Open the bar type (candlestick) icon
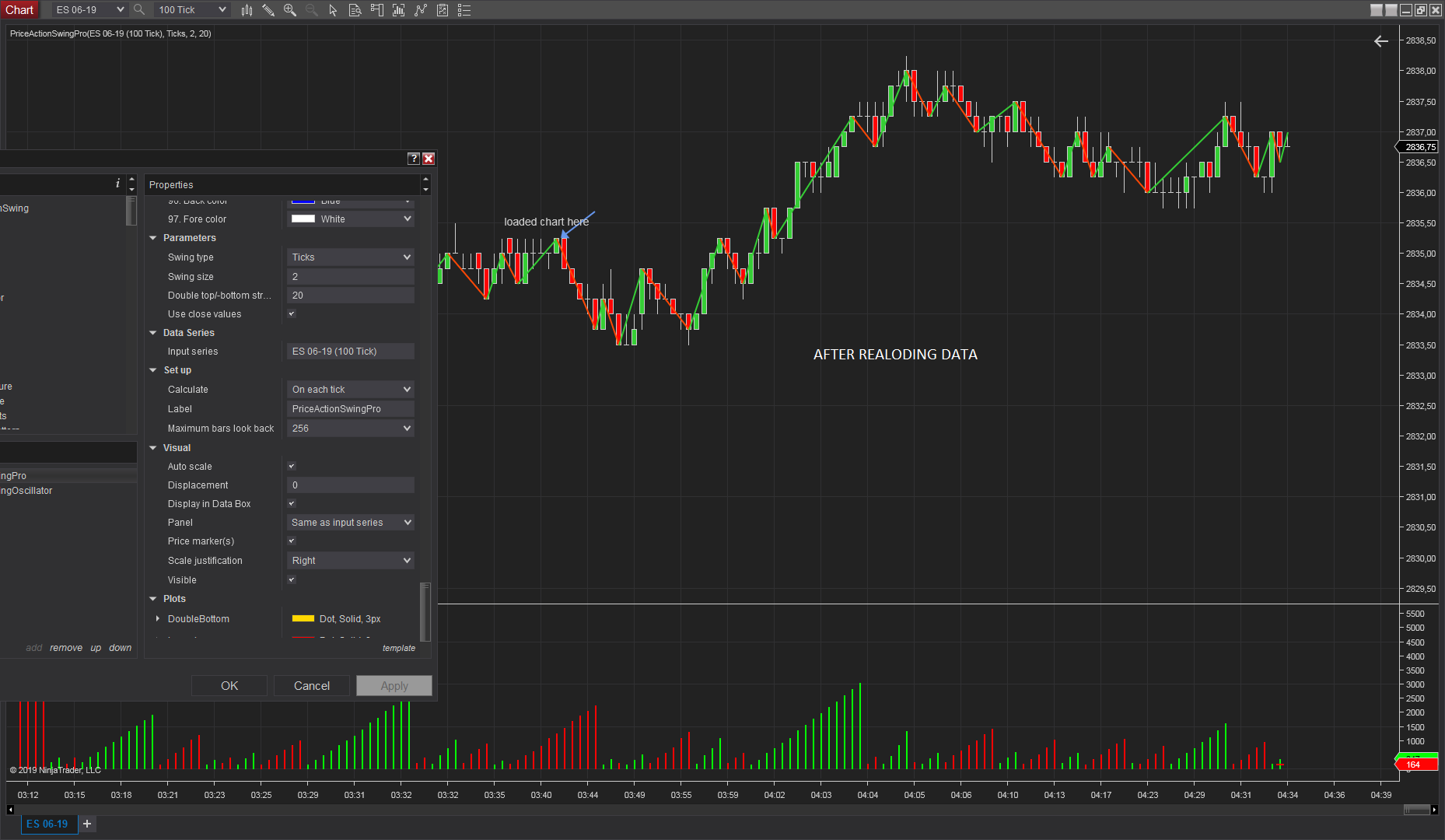Screen dimensions: 1445x840 point(247,10)
